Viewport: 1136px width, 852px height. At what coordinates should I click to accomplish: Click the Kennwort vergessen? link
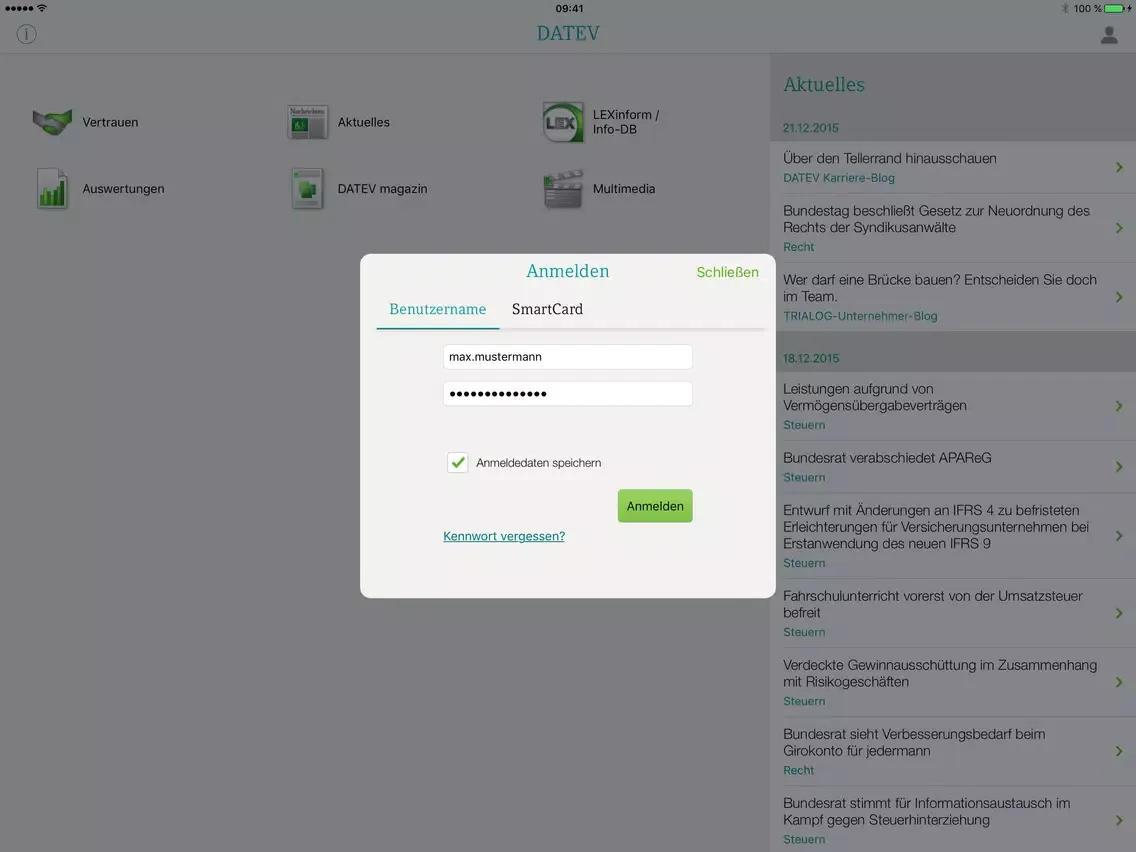(x=504, y=536)
